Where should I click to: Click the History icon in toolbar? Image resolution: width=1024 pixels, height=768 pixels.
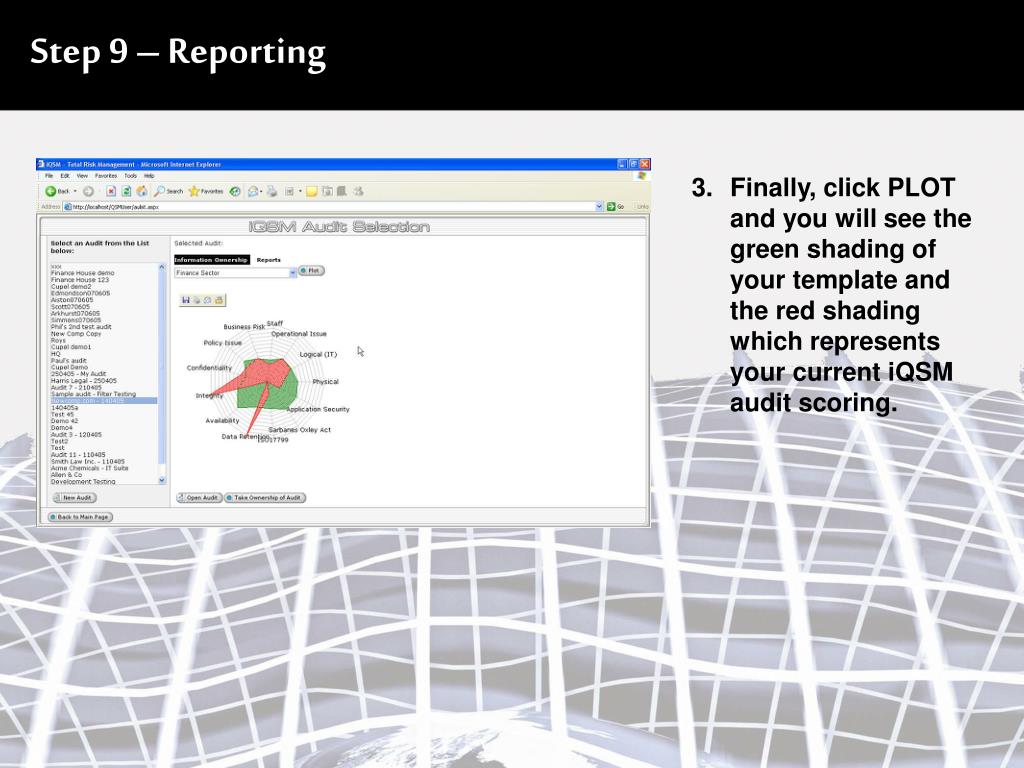235,191
